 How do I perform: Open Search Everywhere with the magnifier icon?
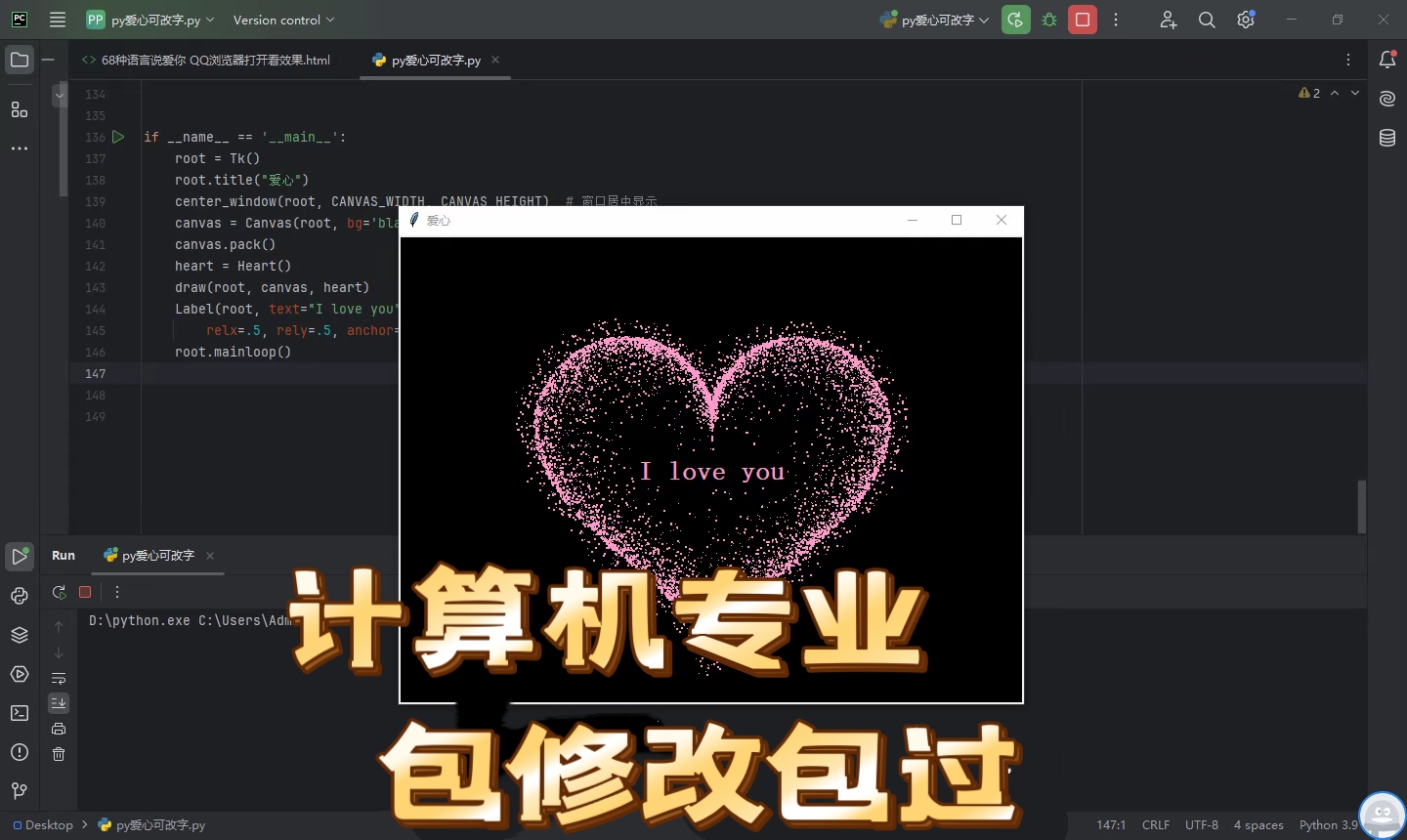coord(1207,20)
